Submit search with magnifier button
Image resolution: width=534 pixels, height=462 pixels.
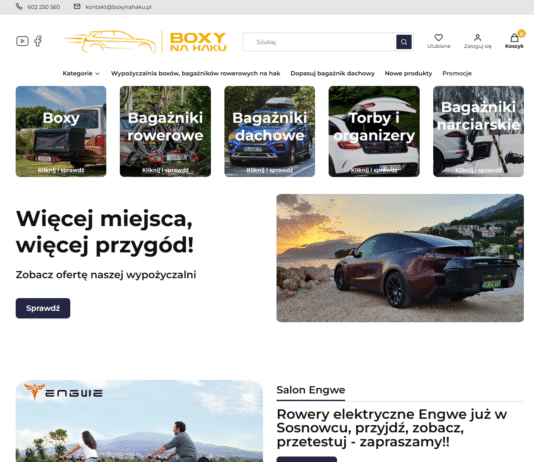(404, 42)
